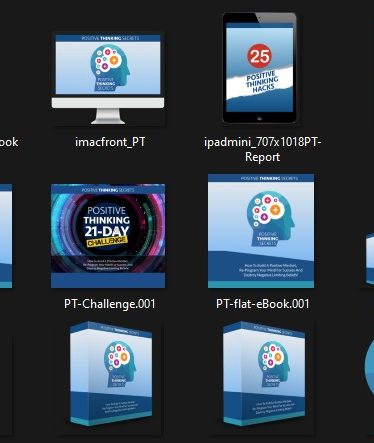Click the iPad home button in report thumbnail
Viewport: 374px width, 443px height.
tap(259, 118)
